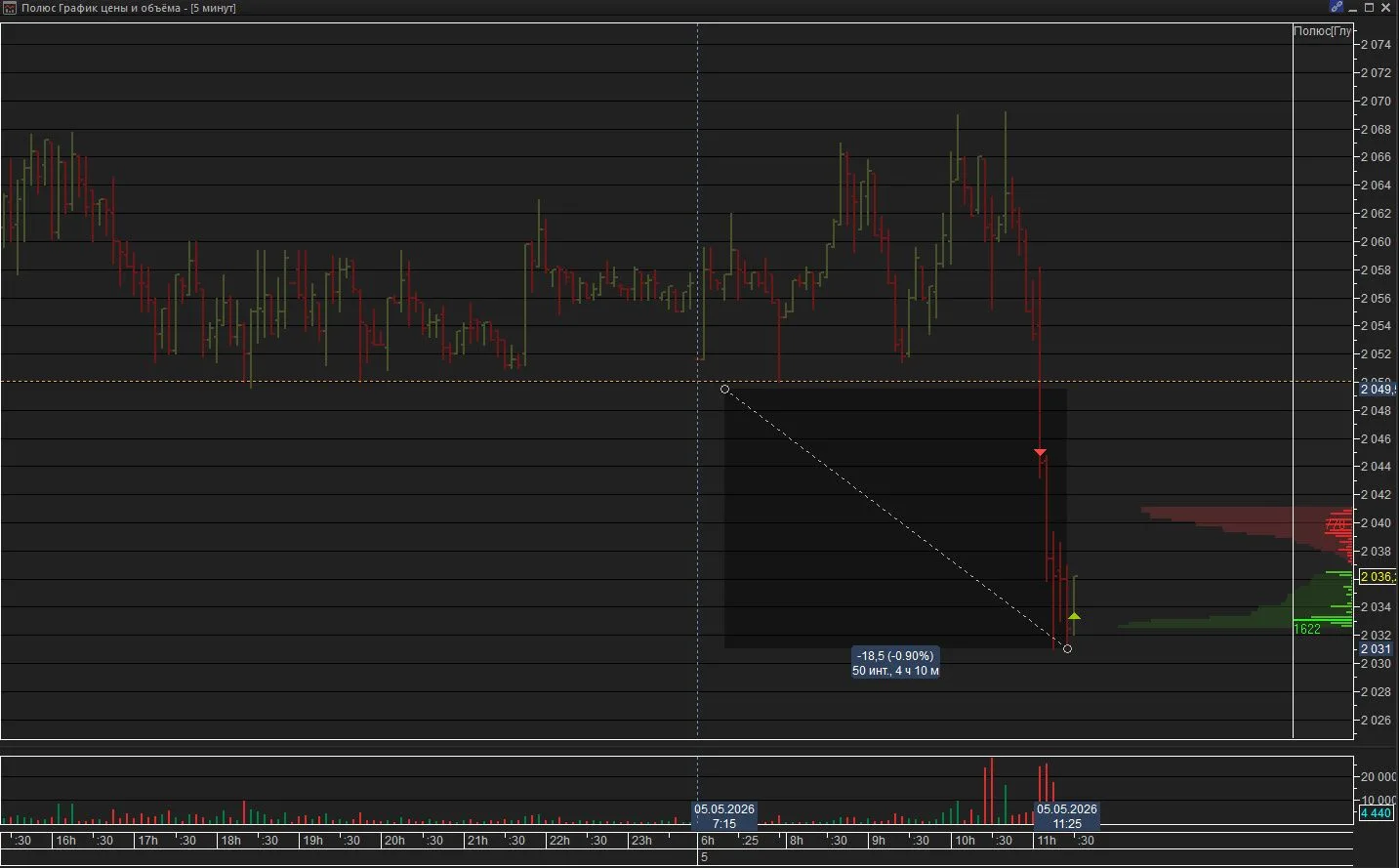Screen dimensions: 1399x868
Task: Click the 2 031 price tag on axis
Action: point(1376,649)
